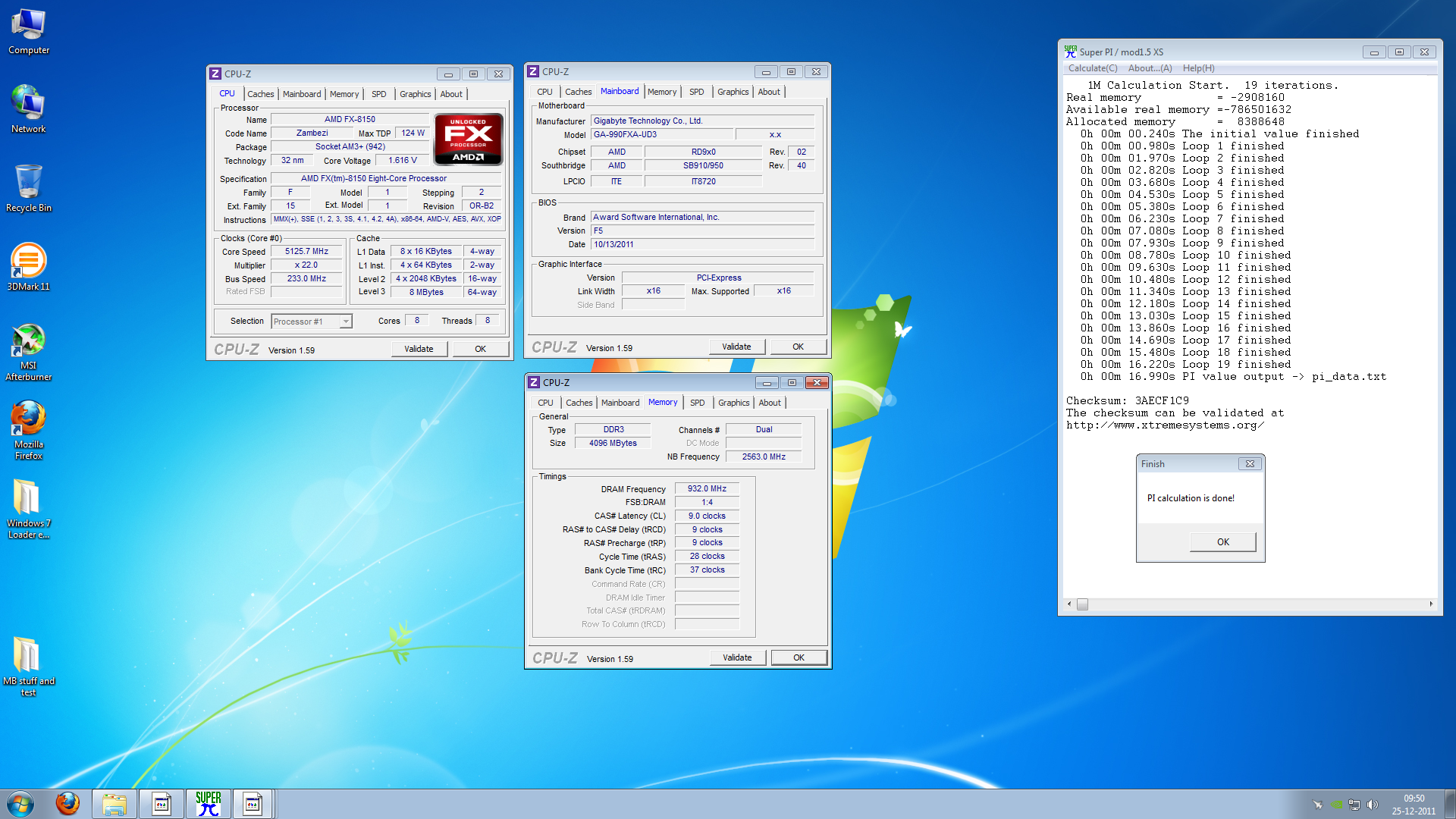Click the Core Voltage value 1.616 V
This screenshot has height=819, width=1456.
403,161
